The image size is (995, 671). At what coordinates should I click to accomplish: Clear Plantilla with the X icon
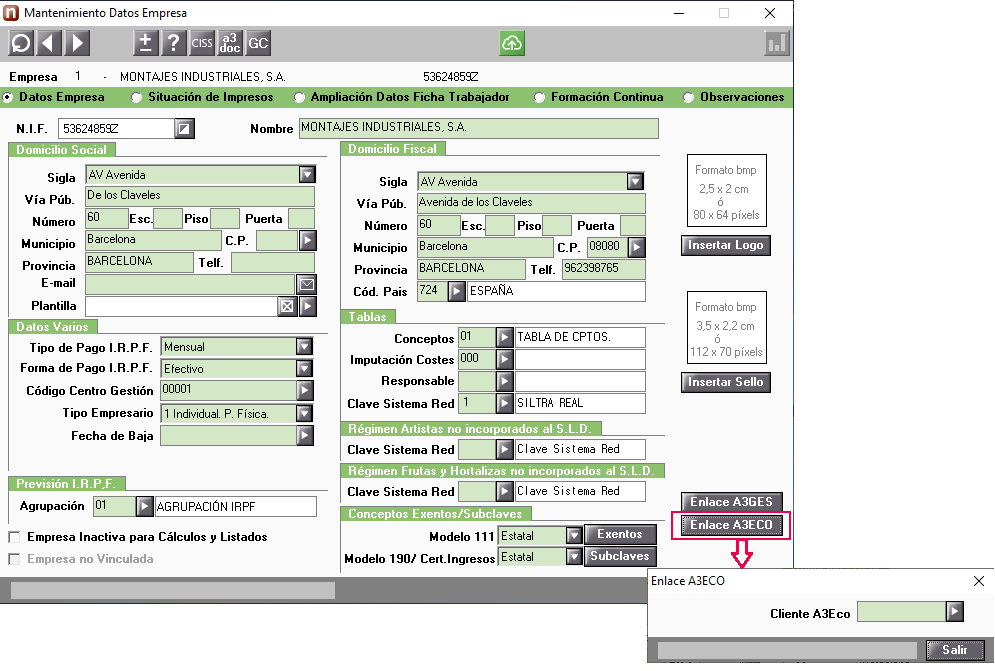pyautogui.click(x=287, y=307)
